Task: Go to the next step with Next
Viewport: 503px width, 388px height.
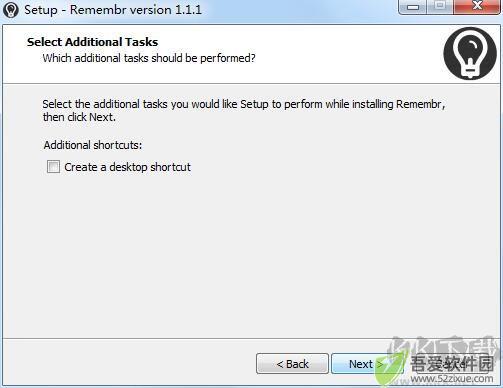Action: point(365,364)
